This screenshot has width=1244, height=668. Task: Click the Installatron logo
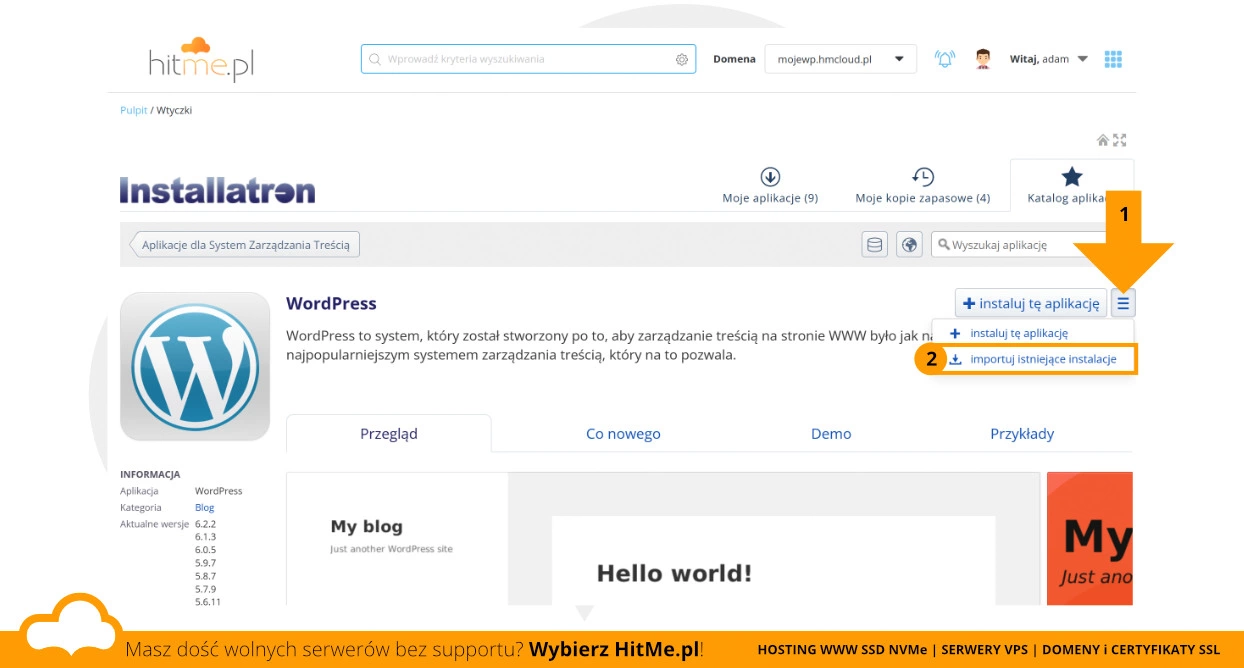click(x=217, y=190)
